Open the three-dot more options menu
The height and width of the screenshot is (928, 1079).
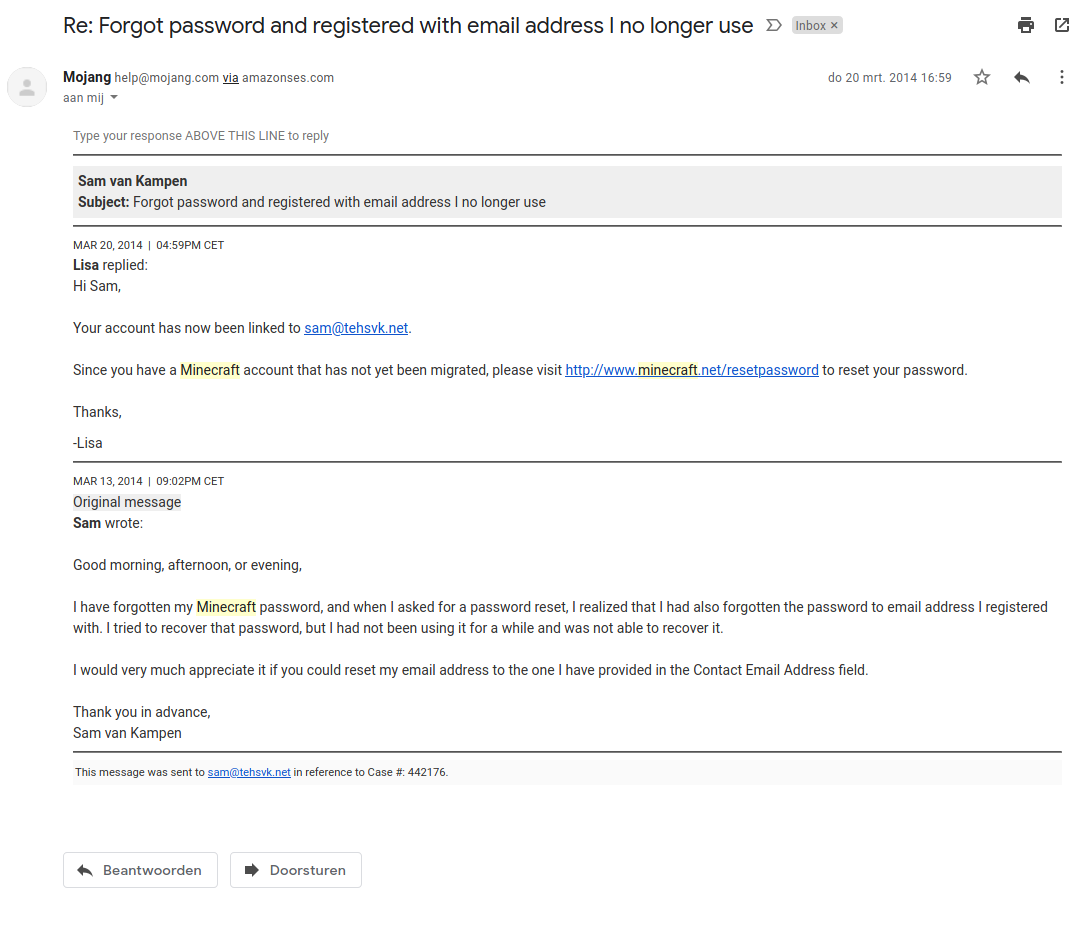(1062, 77)
